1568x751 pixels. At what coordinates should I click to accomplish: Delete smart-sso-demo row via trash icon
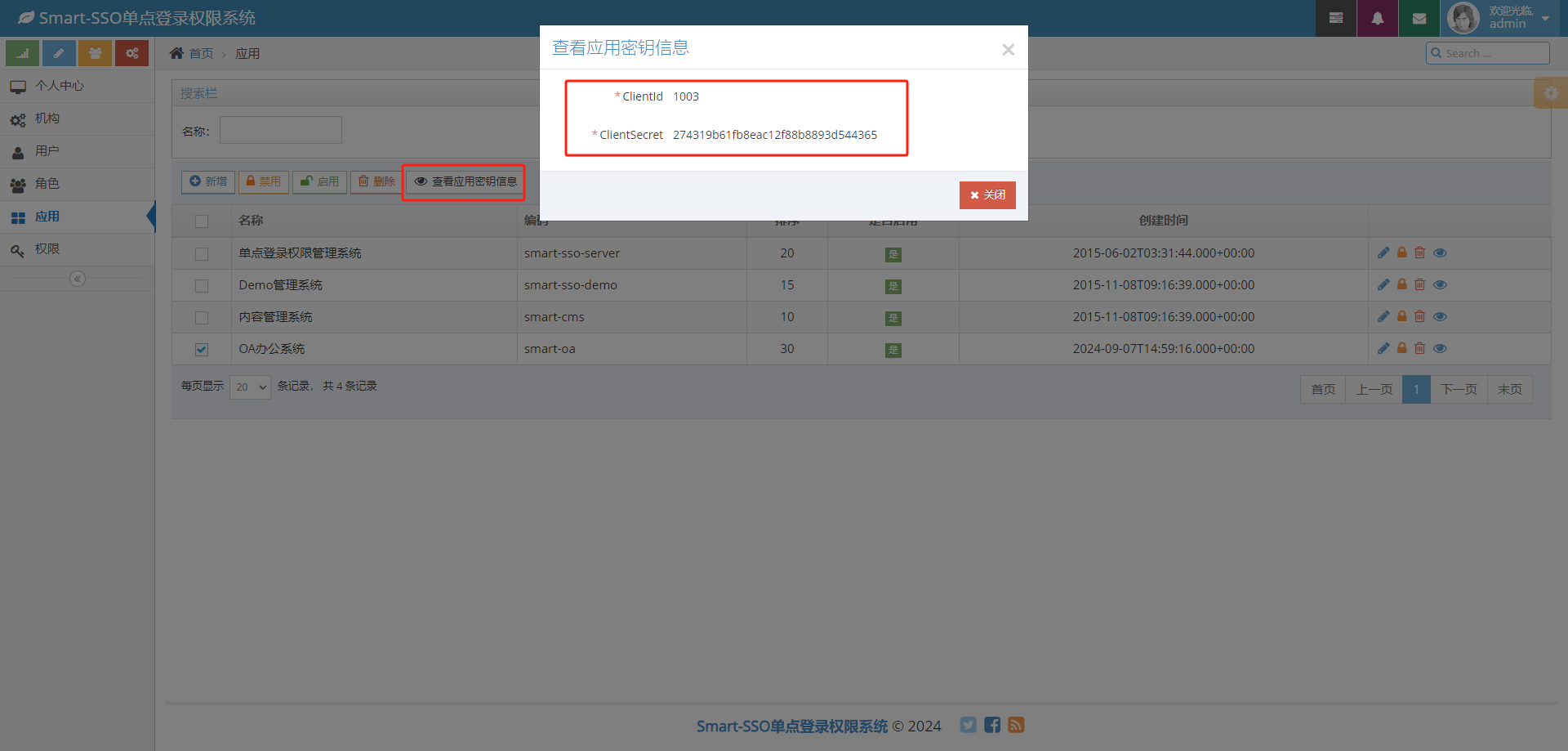(x=1419, y=284)
